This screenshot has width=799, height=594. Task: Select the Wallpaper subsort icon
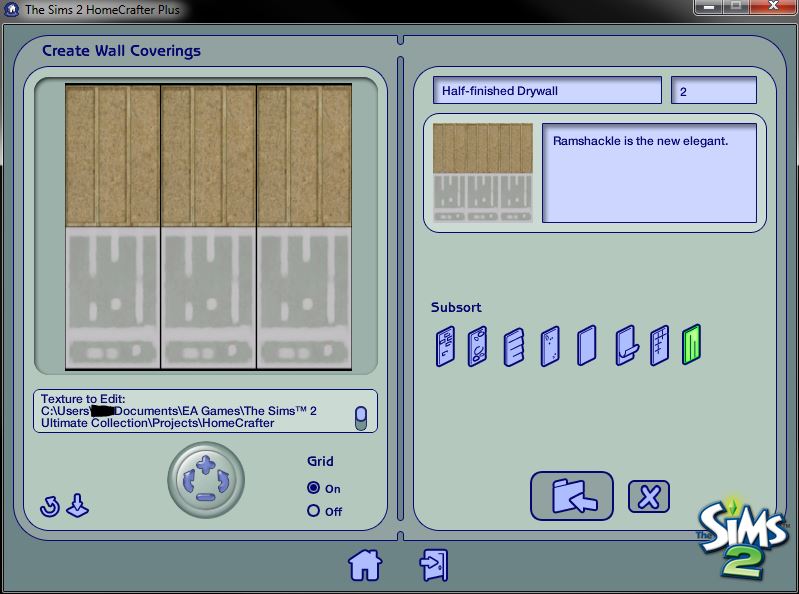tap(626, 346)
